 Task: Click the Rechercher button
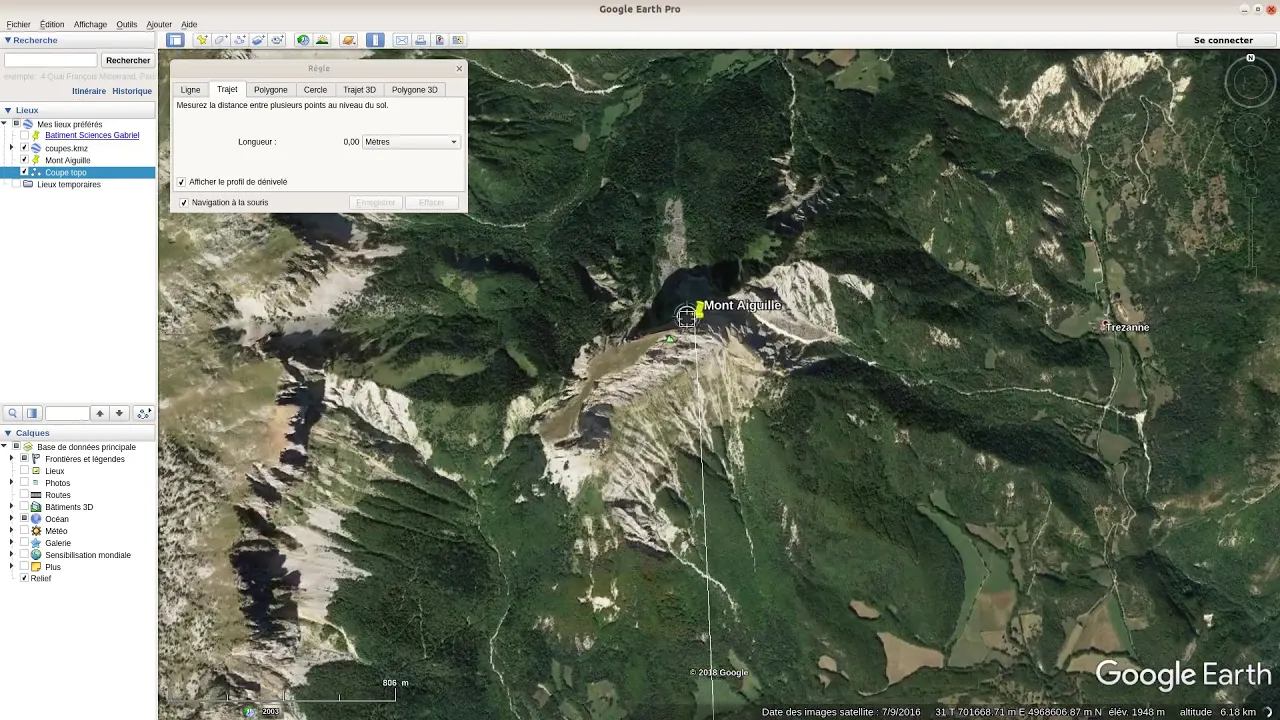(x=128, y=60)
